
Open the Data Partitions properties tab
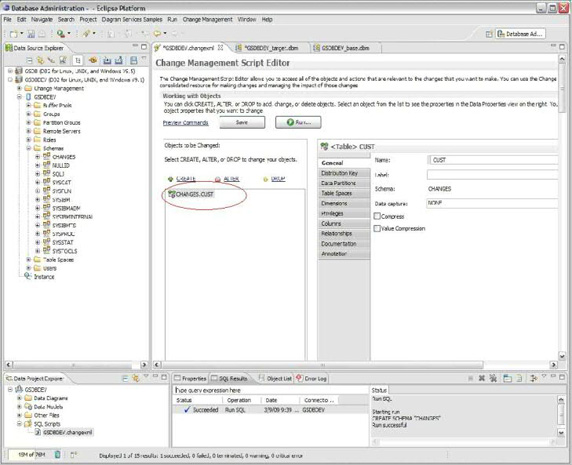click(344, 183)
